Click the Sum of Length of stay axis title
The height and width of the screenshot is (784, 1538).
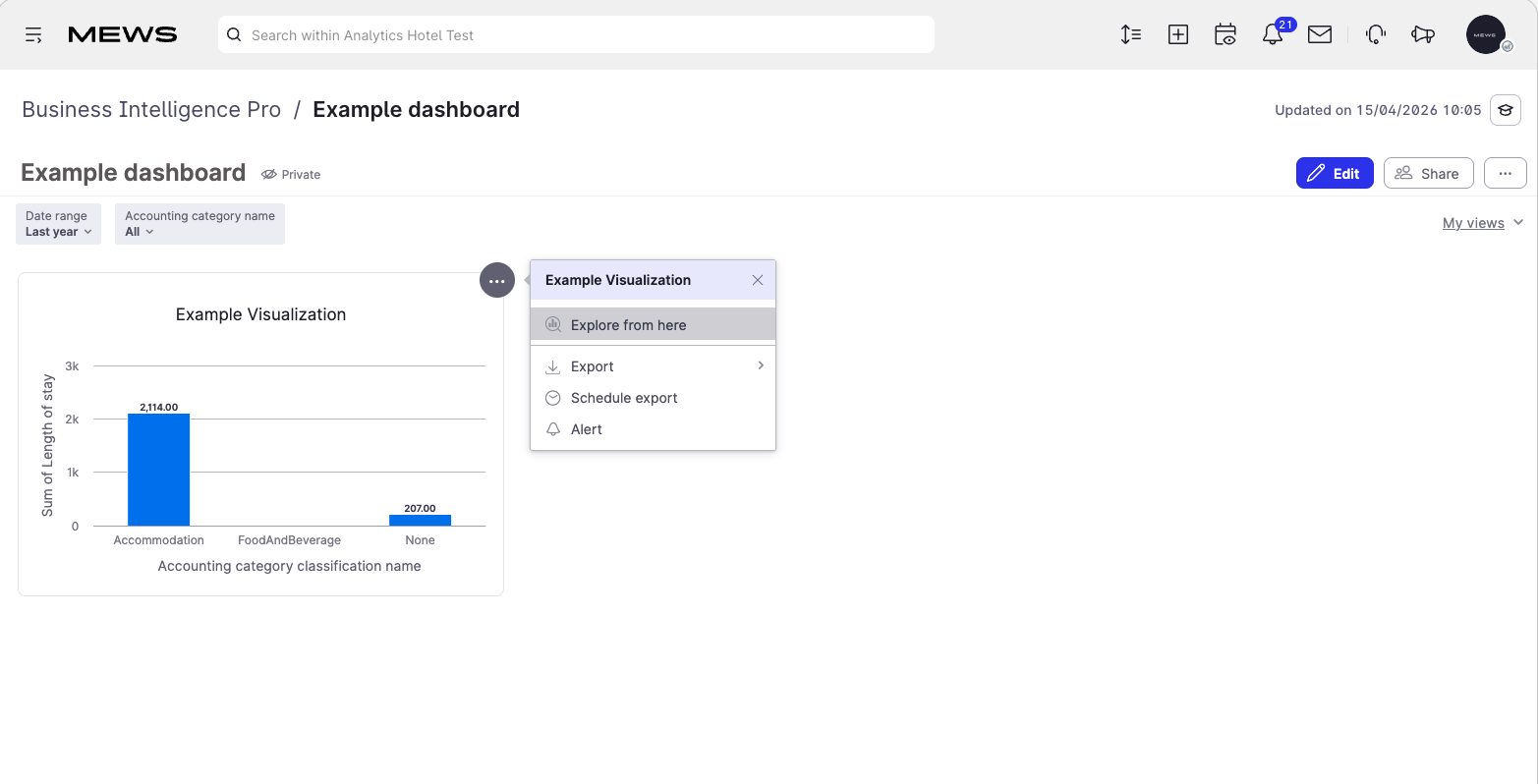pyautogui.click(x=47, y=445)
